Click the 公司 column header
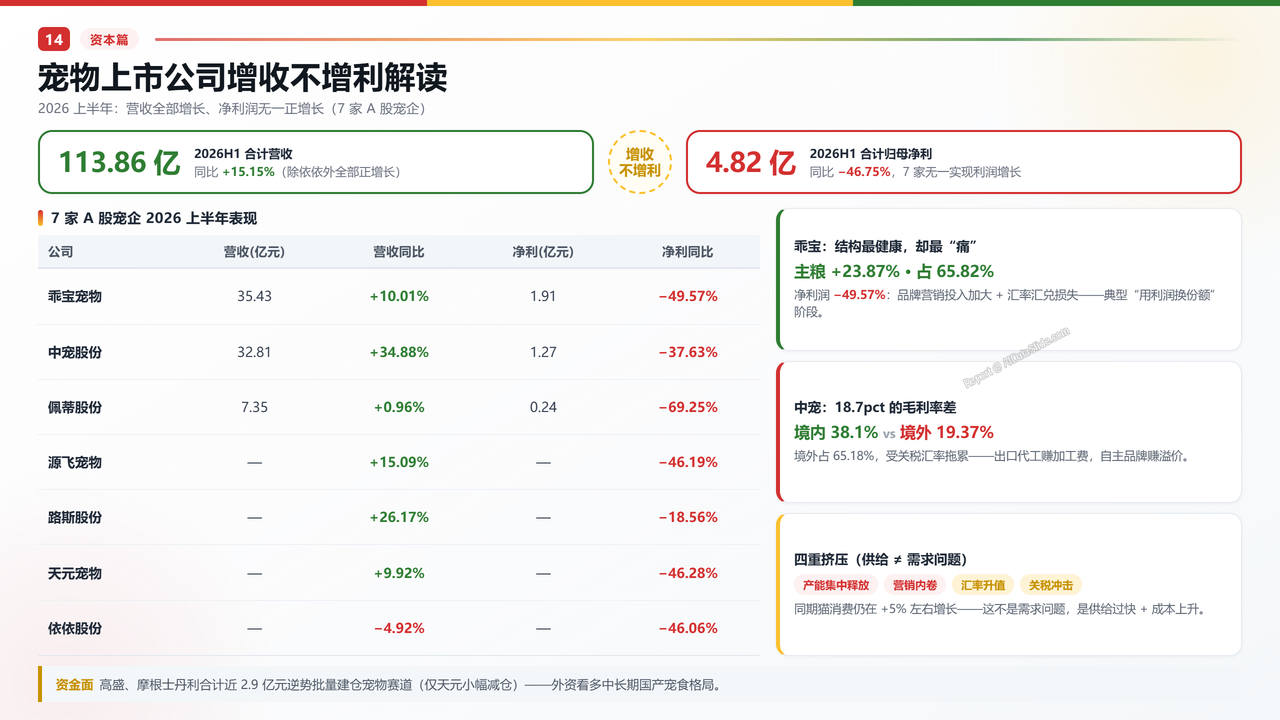 click(x=61, y=252)
